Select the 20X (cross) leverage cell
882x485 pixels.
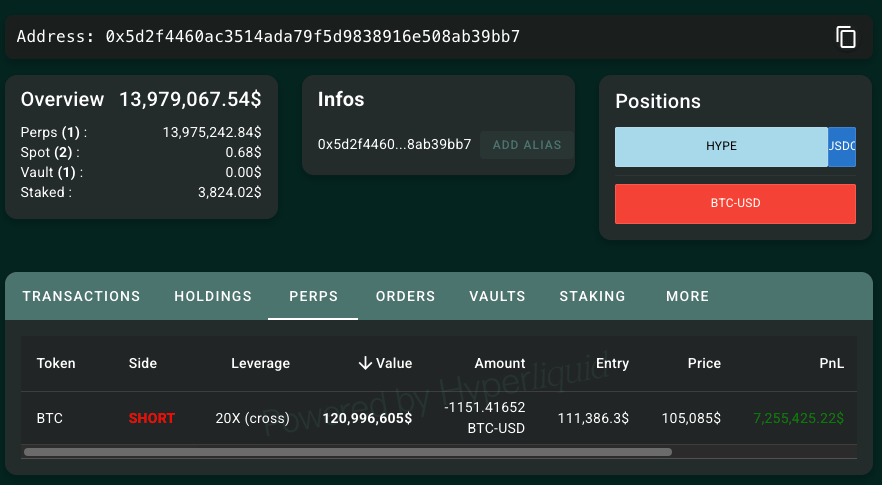click(253, 419)
